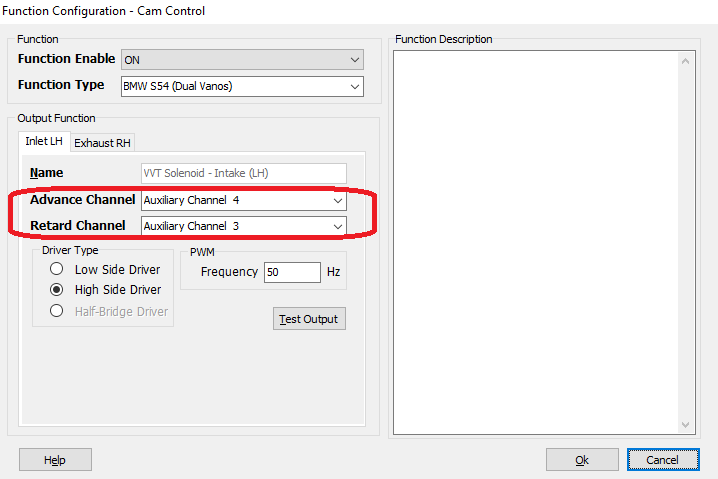Click the Function Description scrollbar track
The height and width of the screenshot is (479, 718).
click(x=686, y=240)
